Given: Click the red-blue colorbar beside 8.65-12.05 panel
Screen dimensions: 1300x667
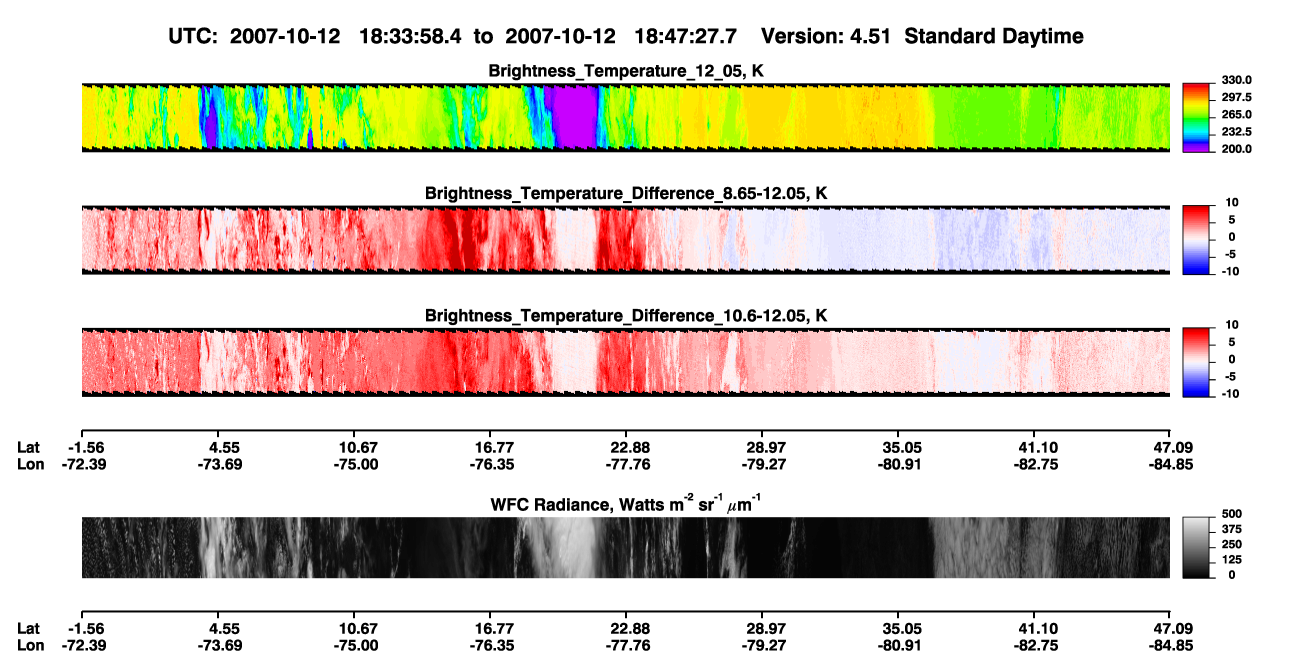Looking at the screenshot, I should click(1195, 239).
